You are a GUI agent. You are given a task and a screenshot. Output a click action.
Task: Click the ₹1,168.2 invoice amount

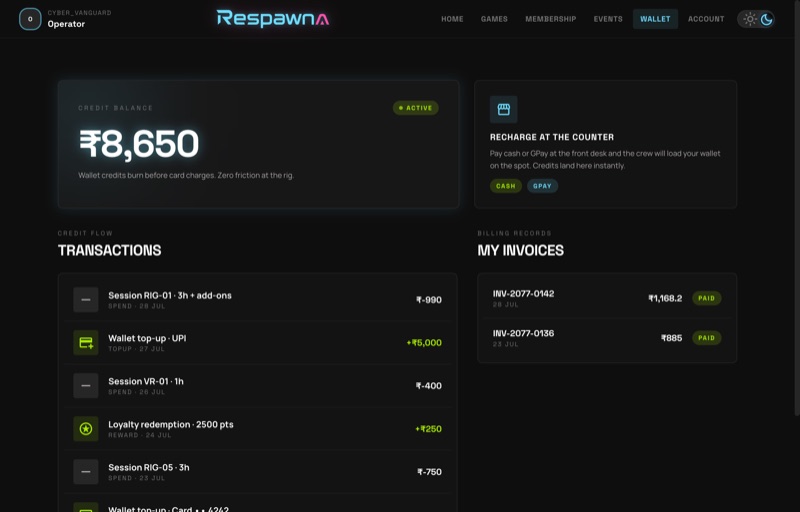click(665, 298)
